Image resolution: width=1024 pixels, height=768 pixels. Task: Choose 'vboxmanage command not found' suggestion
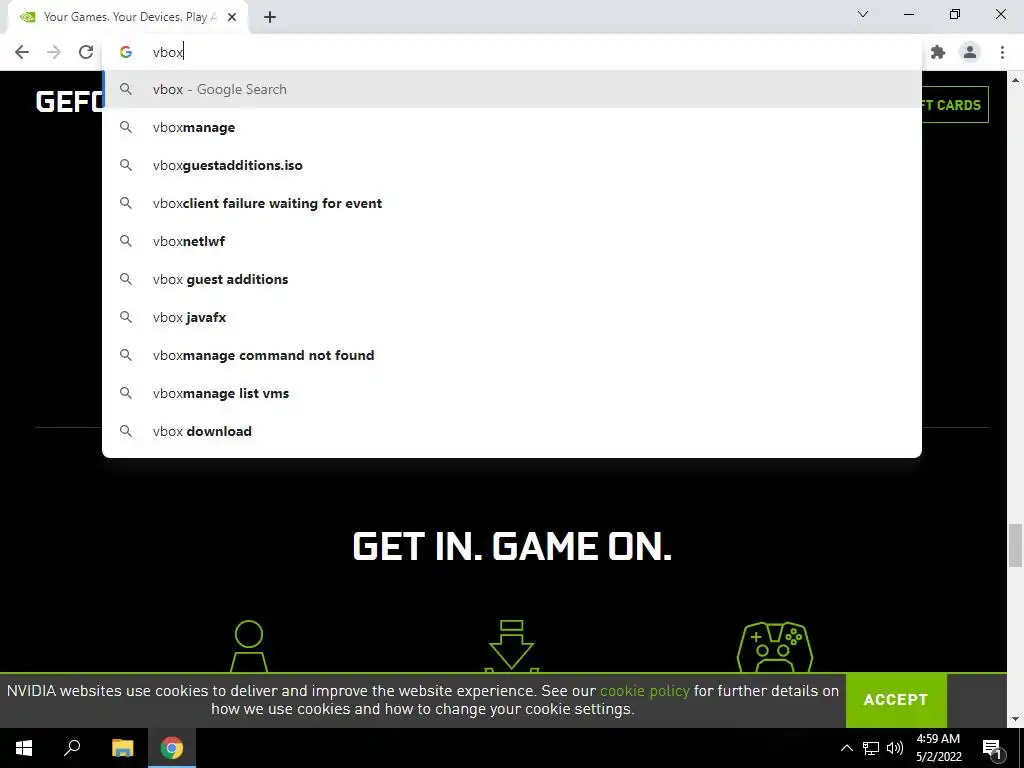[512, 355]
